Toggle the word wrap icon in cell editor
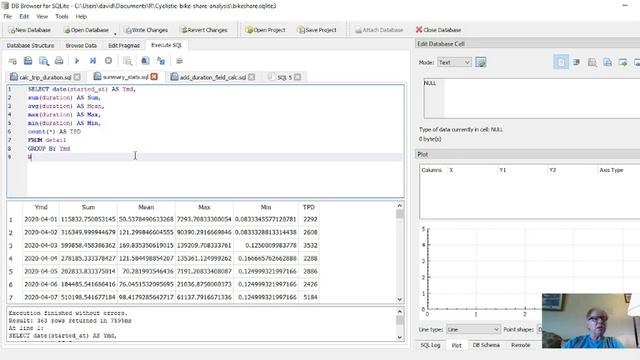640x360 pixels. coord(576,62)
